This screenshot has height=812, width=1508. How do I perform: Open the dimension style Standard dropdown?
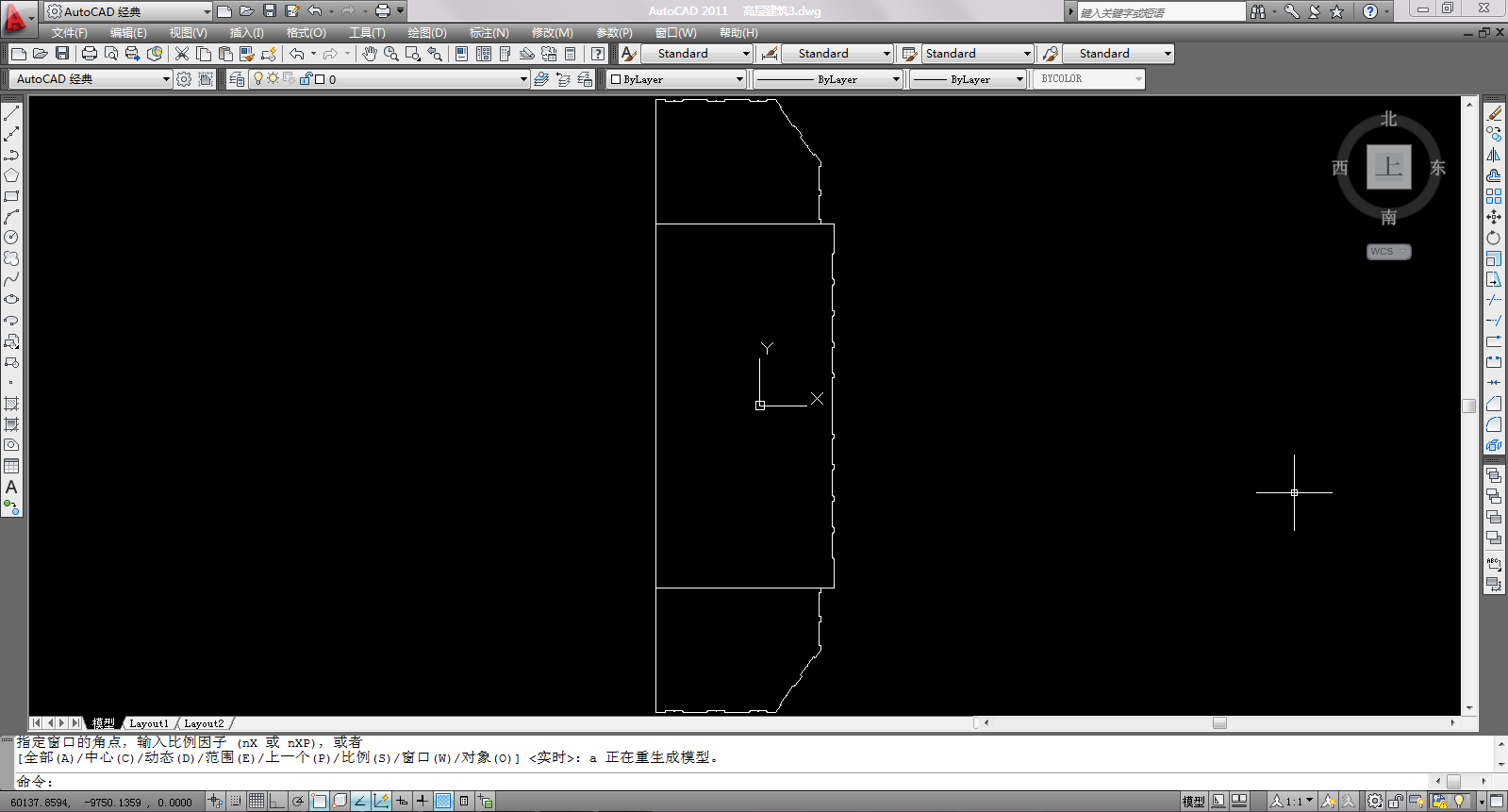837,54
